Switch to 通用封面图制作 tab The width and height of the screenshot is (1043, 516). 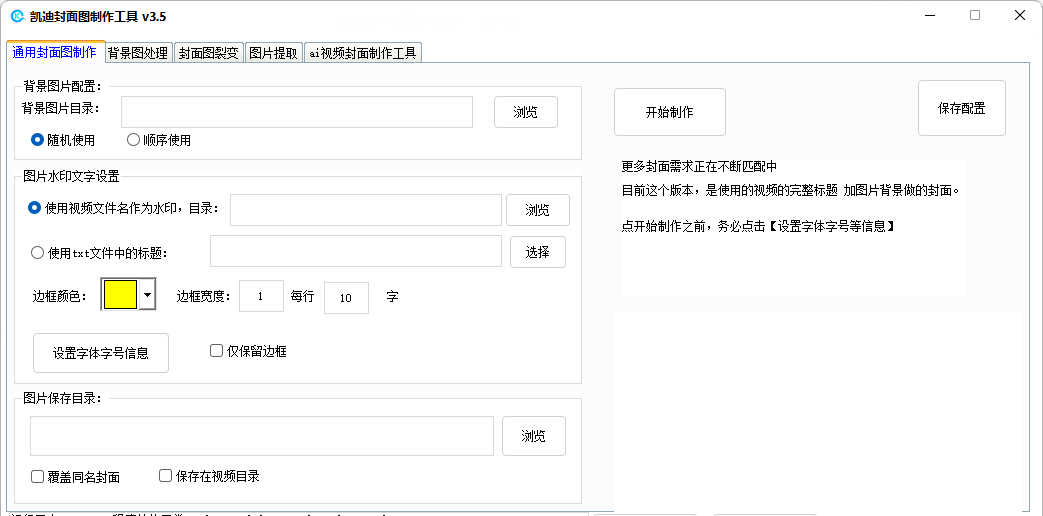pos(55,52)
